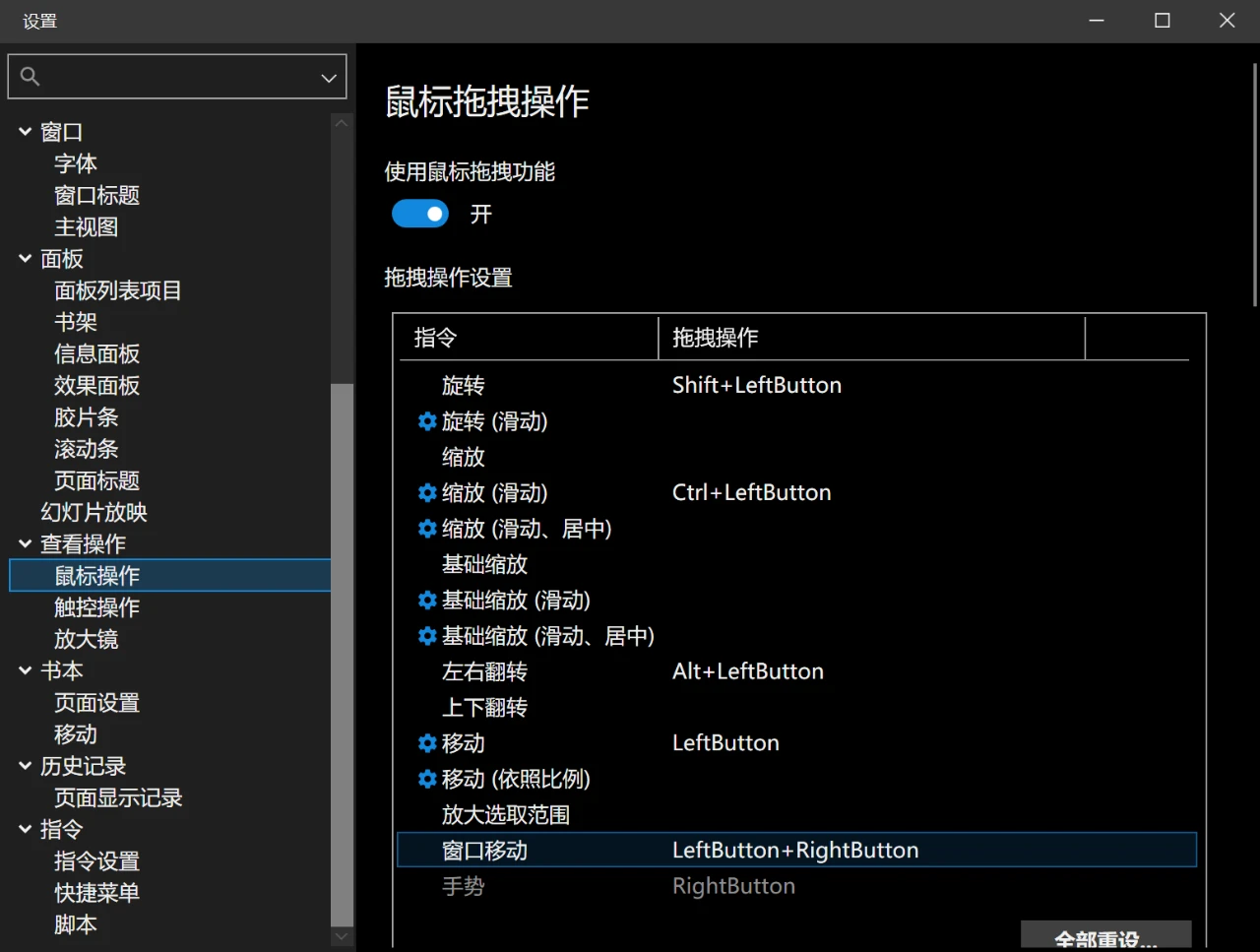The height and width of the screenshot is (952, 1260).
Task: Click the right page scrollbar thumb
Action: (x=1255, y=185)
